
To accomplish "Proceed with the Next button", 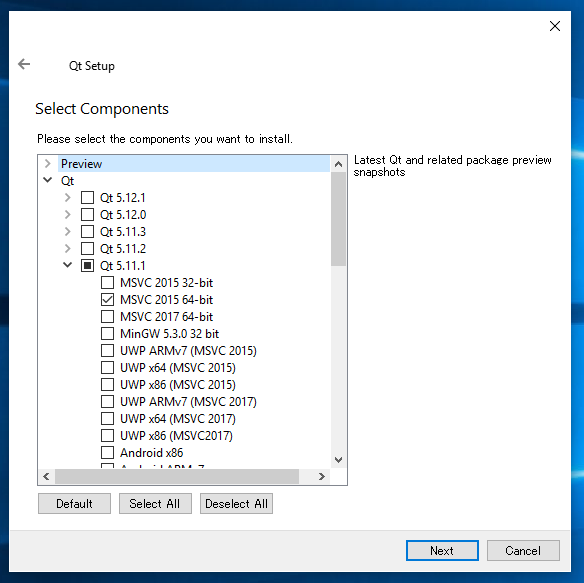I will [x=442, y=551].
